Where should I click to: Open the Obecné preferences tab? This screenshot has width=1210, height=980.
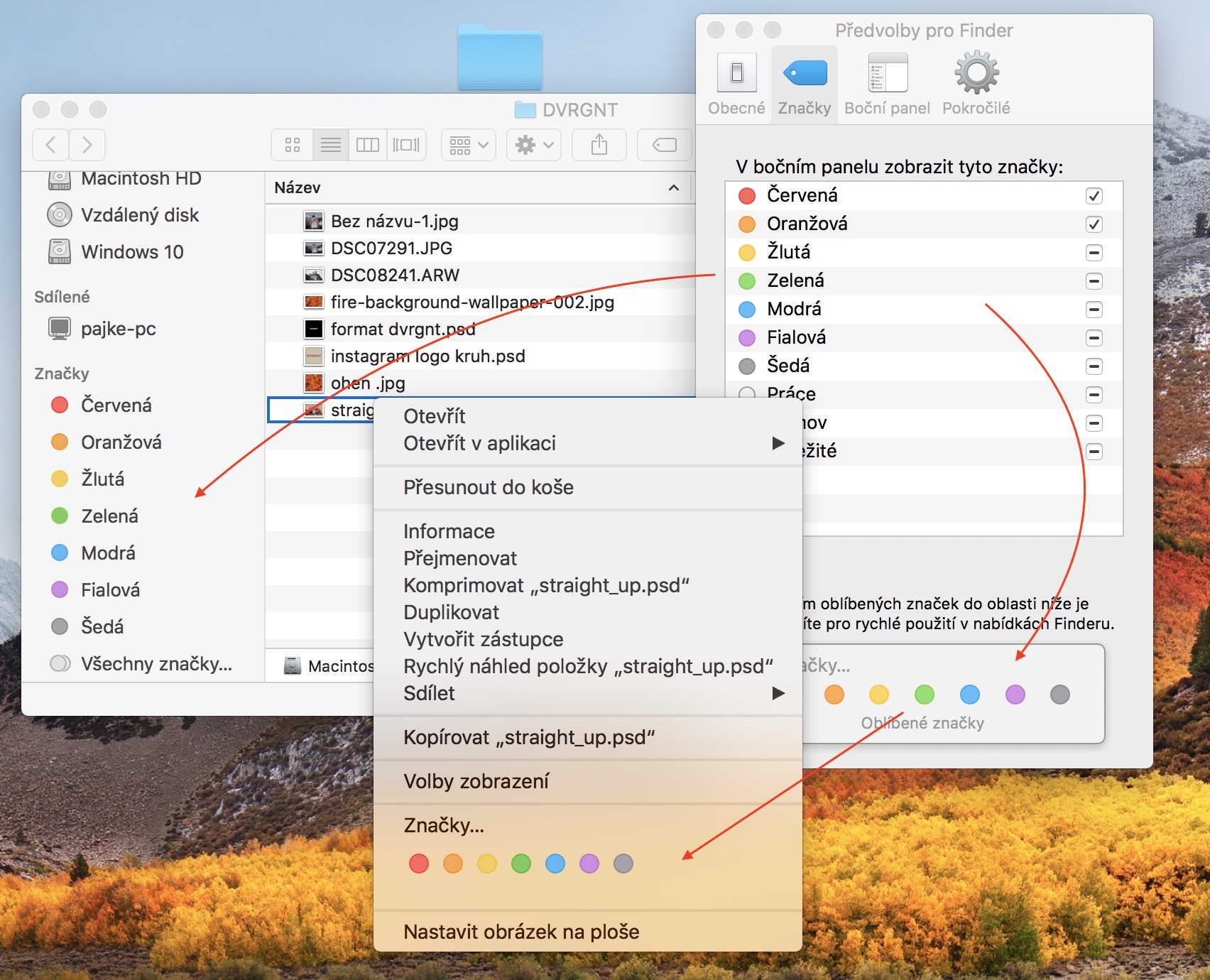(736, 84)
